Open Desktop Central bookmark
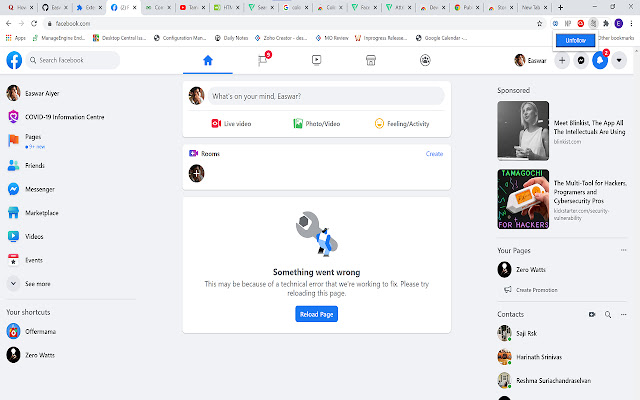640x400 pixels. [x=119, y=38]
